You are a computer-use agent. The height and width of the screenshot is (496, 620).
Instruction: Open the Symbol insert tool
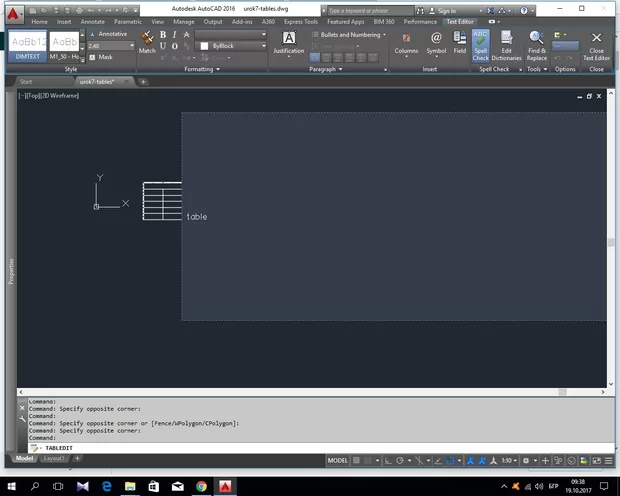[x=436, y=43]
